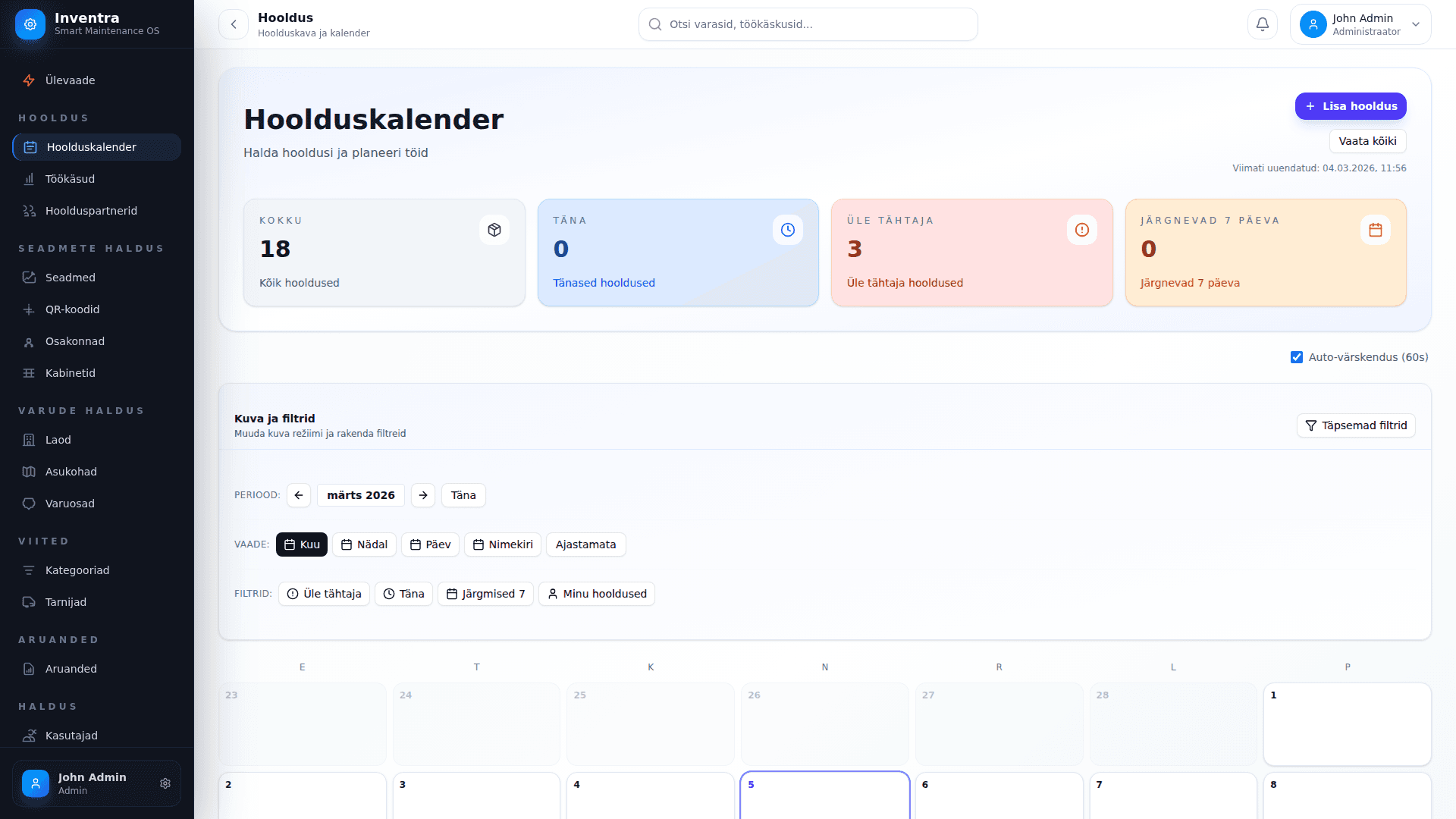
Task: Click Vaata kõiki link
Action: tap(1367, 141)
